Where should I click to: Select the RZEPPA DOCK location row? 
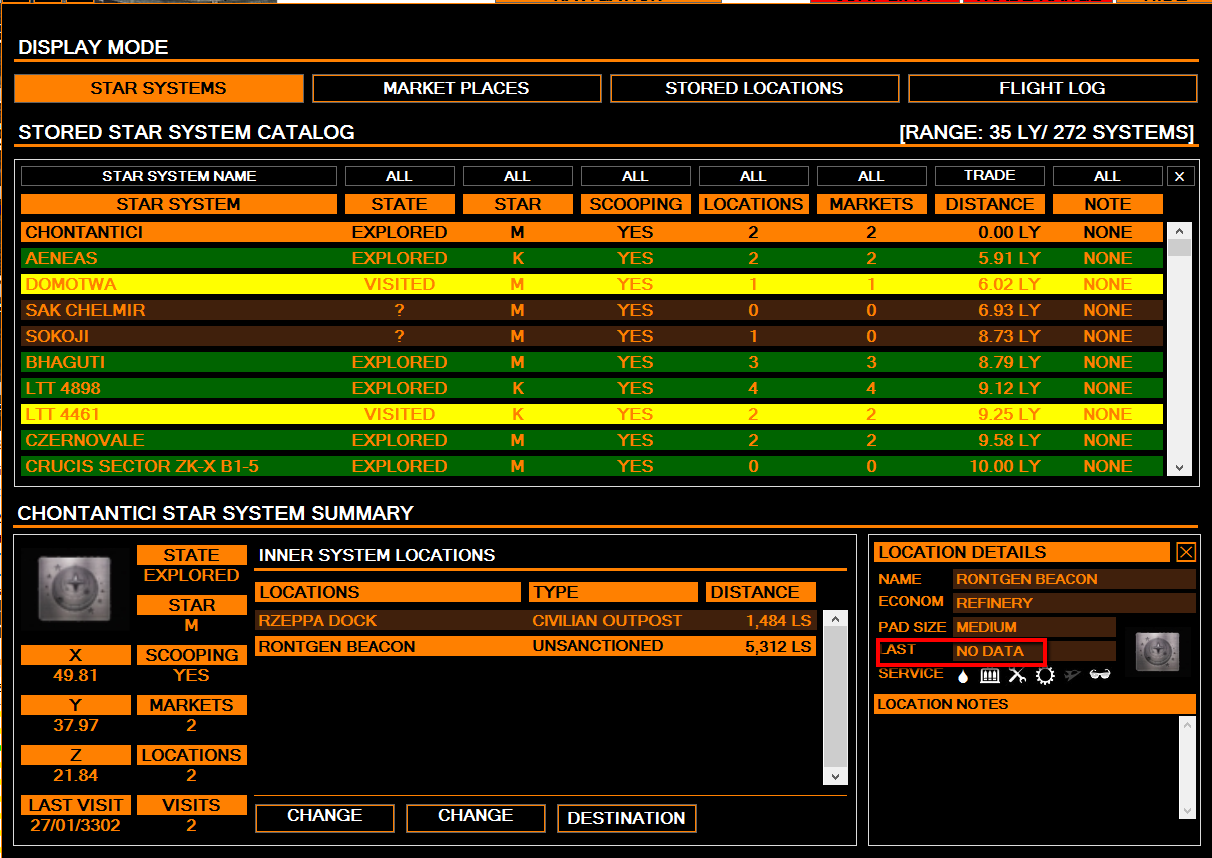[536, 621]
